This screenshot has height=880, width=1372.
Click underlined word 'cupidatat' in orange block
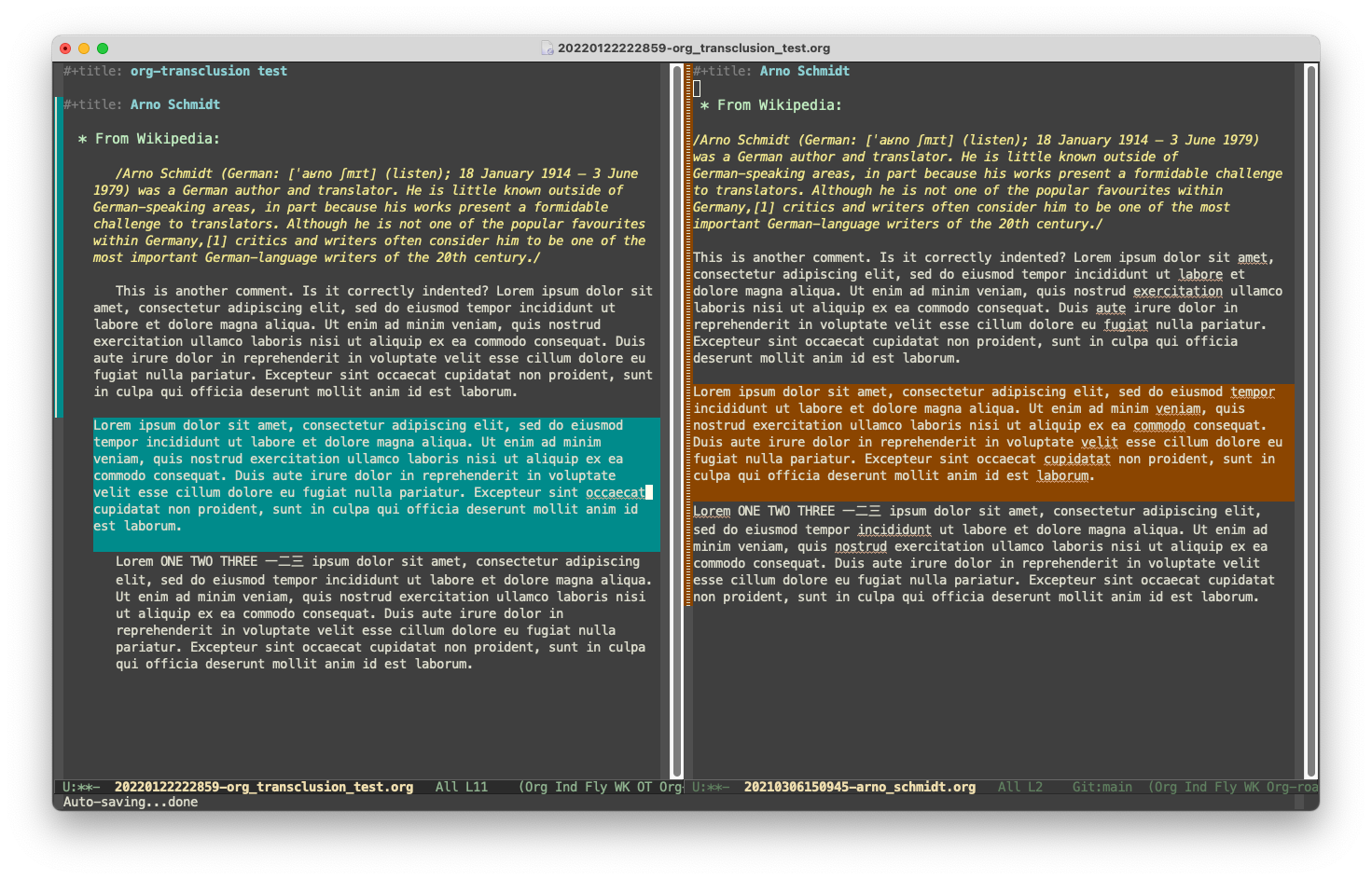click(1077, 459)
